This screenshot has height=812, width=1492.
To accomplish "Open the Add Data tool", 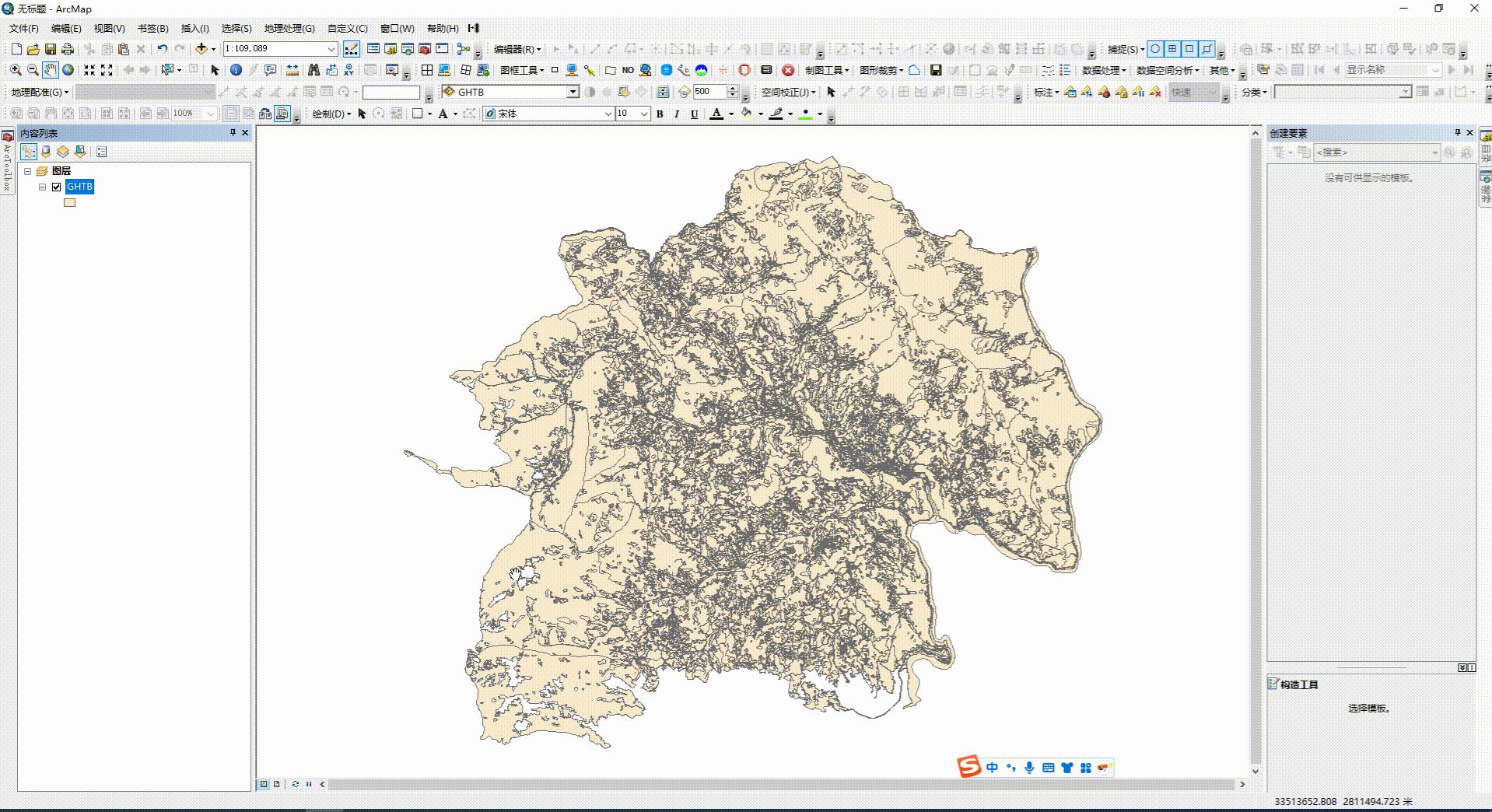I will pyautogui.click(x=202, y=48).
